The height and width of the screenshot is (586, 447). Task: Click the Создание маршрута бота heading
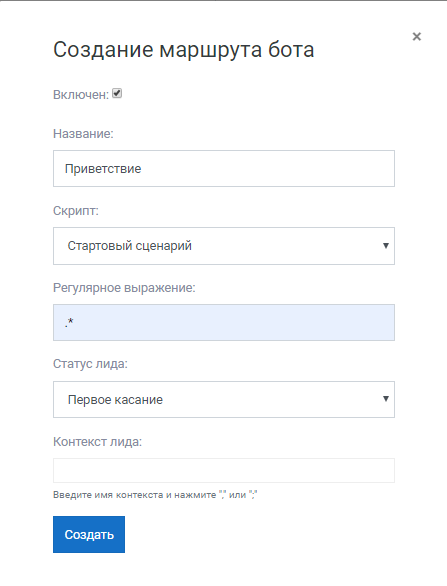click(x=184, y=50)
